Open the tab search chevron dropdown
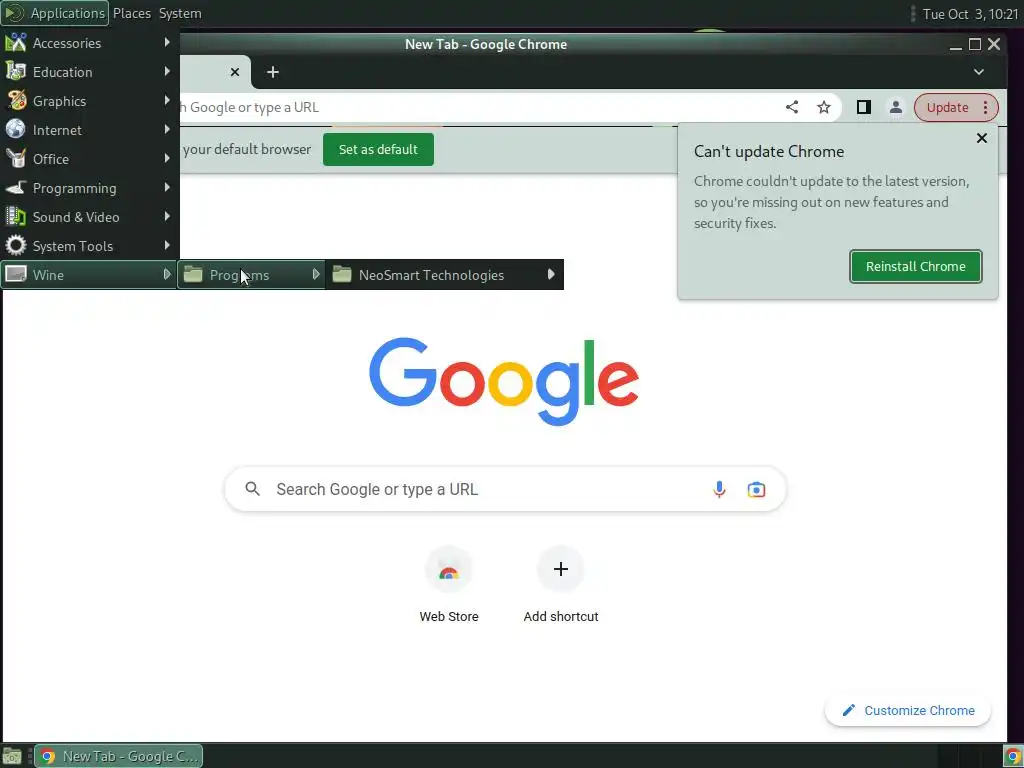Screen dimensions: 1024x768 (x=979, y=72)
